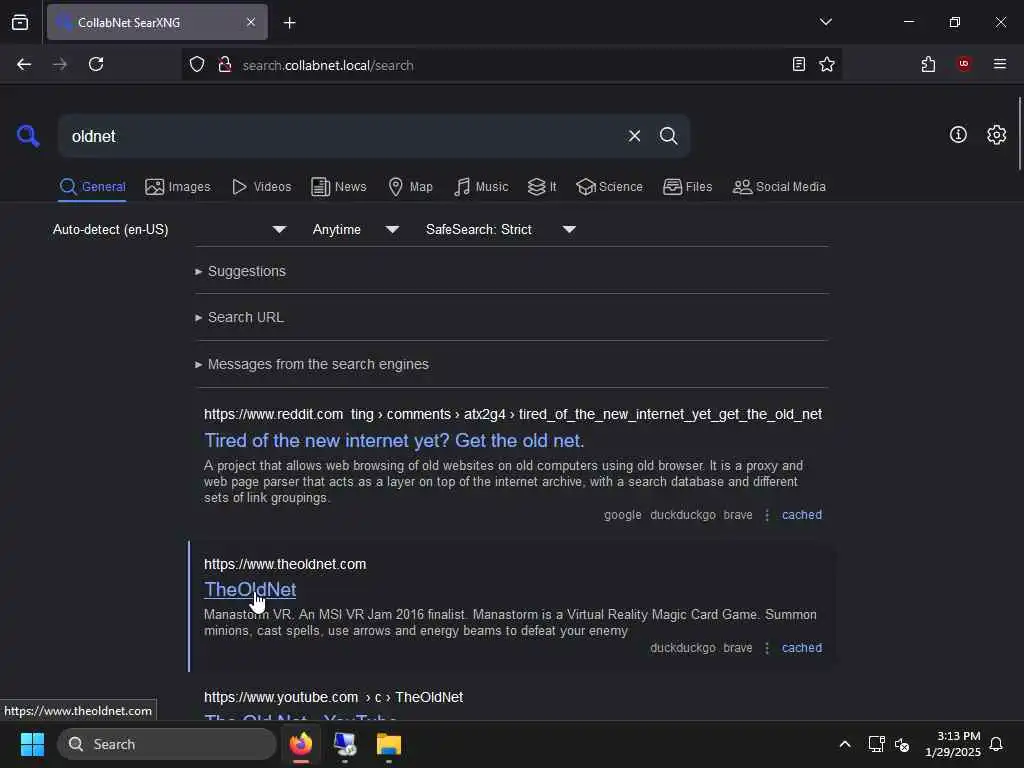Open the Firefox View tabs icon
The image size is (1024, 768).
(x=20, y=22)
